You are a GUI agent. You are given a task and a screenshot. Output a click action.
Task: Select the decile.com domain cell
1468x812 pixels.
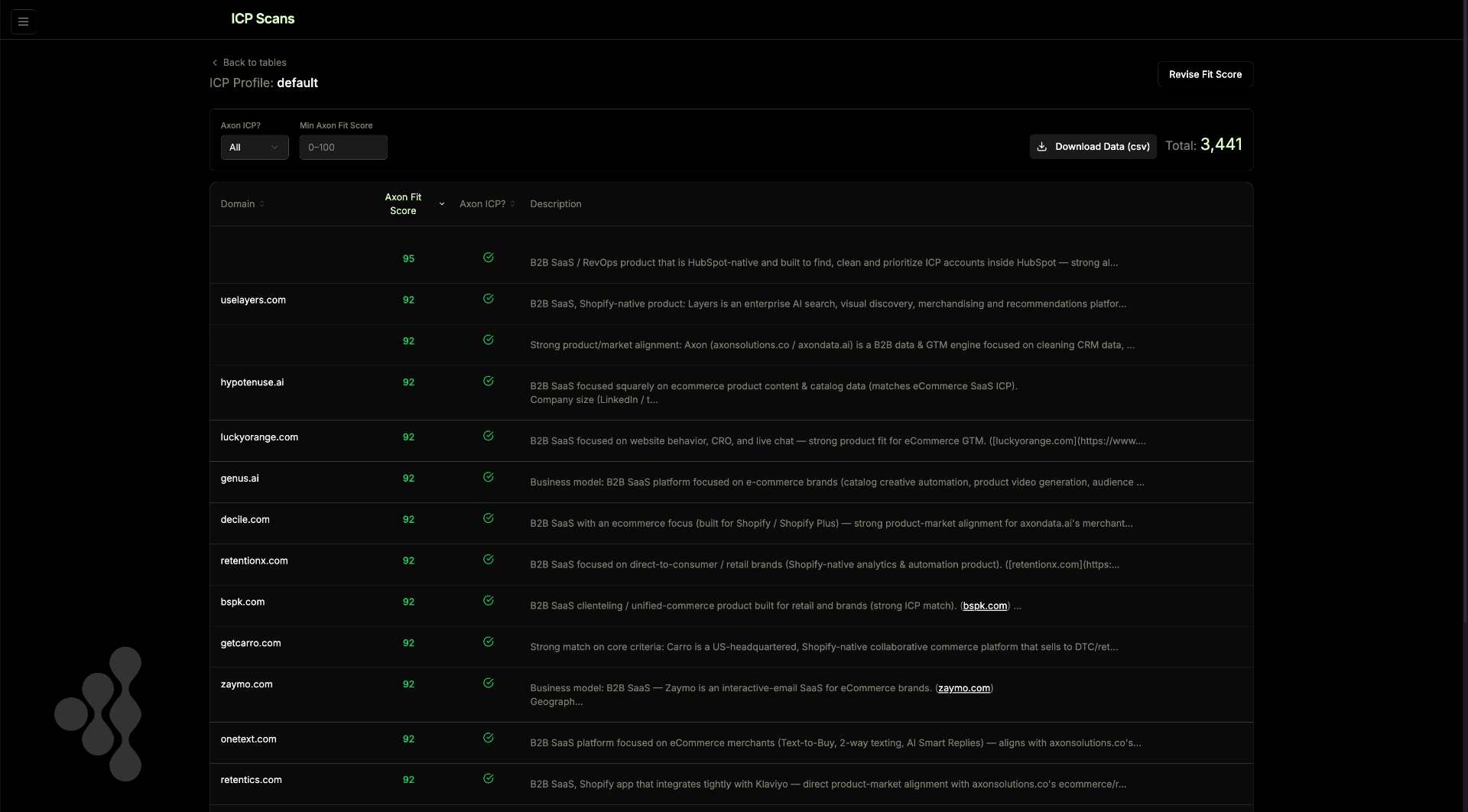pos(245,520)
